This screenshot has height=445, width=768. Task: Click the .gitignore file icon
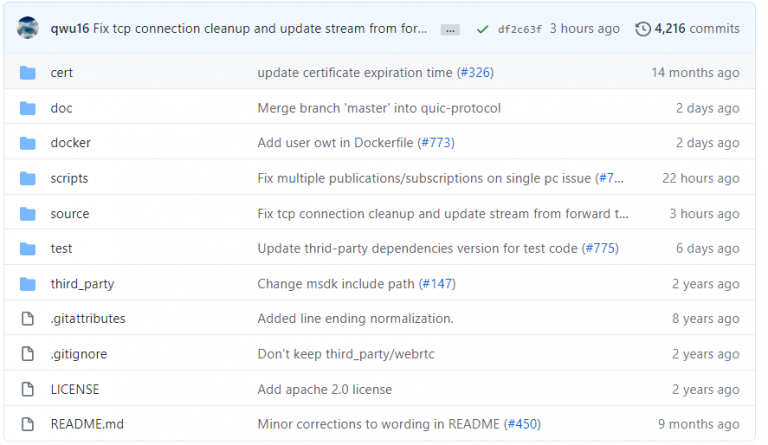coord(28,354)
